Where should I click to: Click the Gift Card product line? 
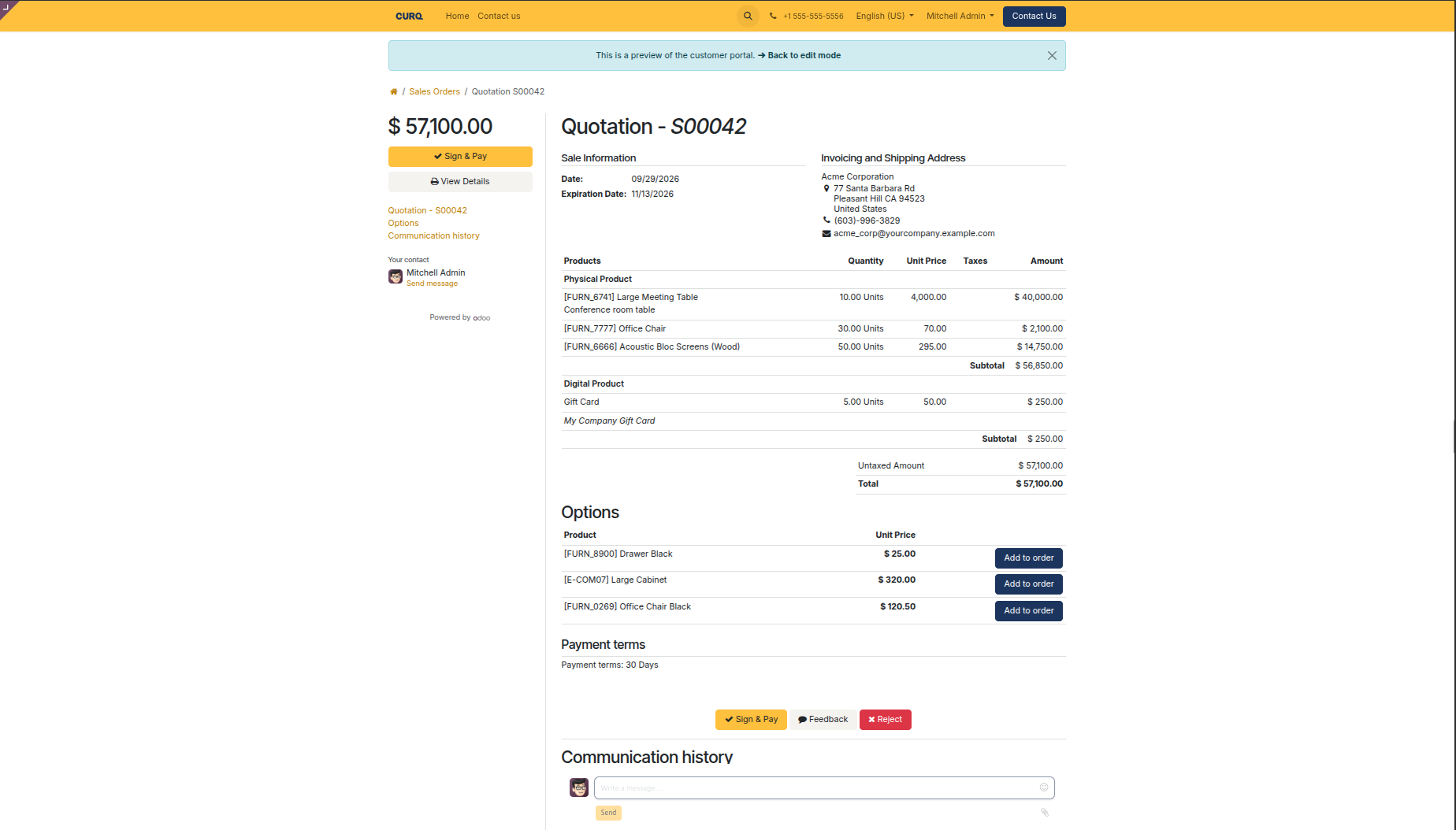(x=813, y=402)
